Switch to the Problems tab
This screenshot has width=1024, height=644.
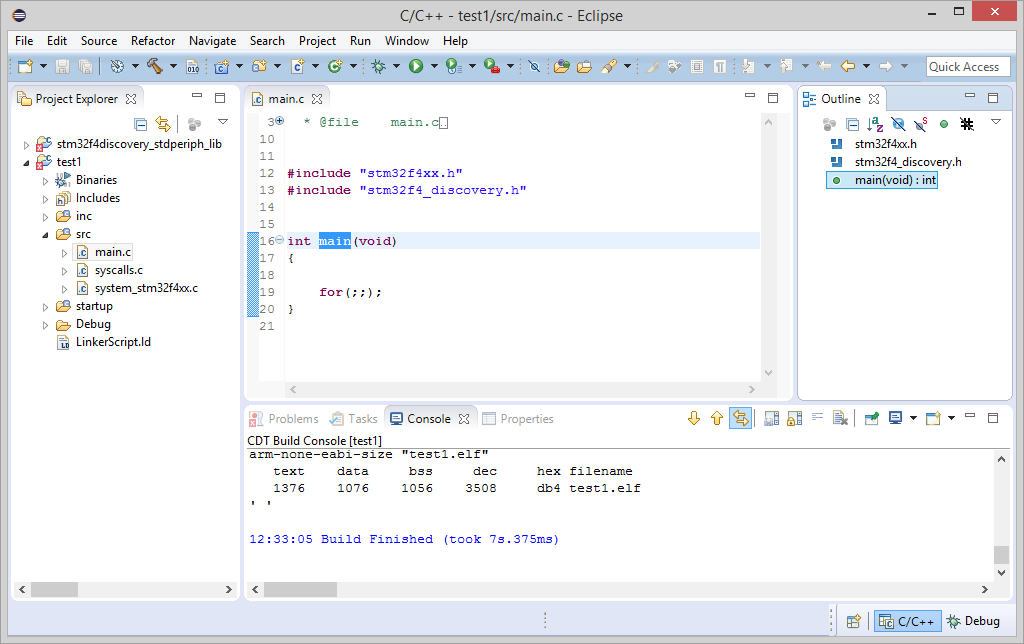(x=292, y=419)
